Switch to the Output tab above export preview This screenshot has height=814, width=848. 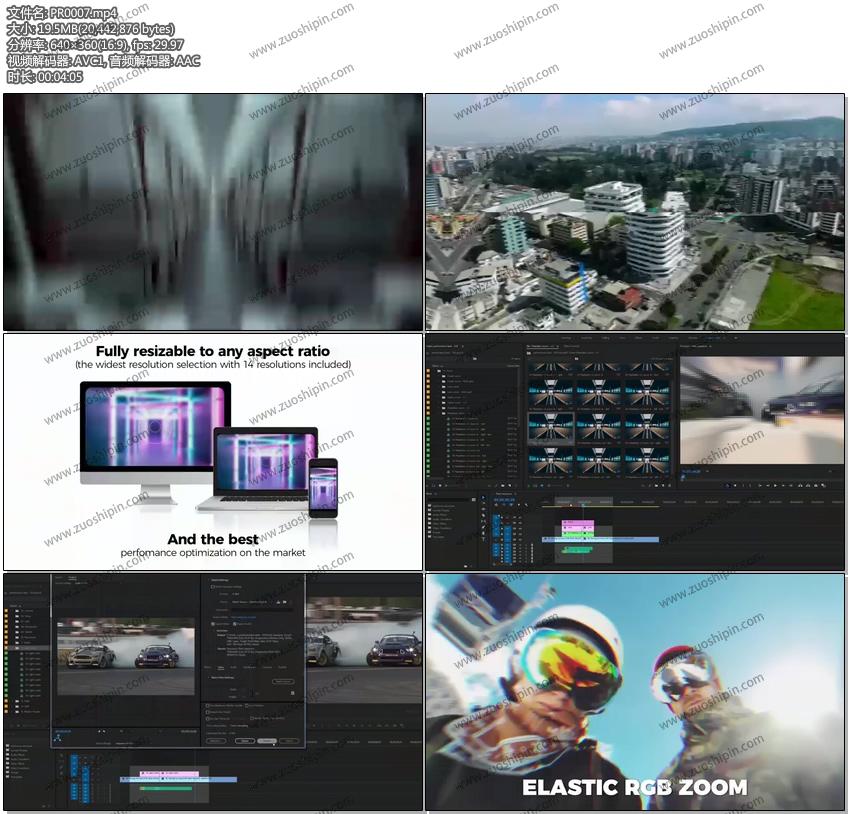pyautogui.click(x=72, y=577)
